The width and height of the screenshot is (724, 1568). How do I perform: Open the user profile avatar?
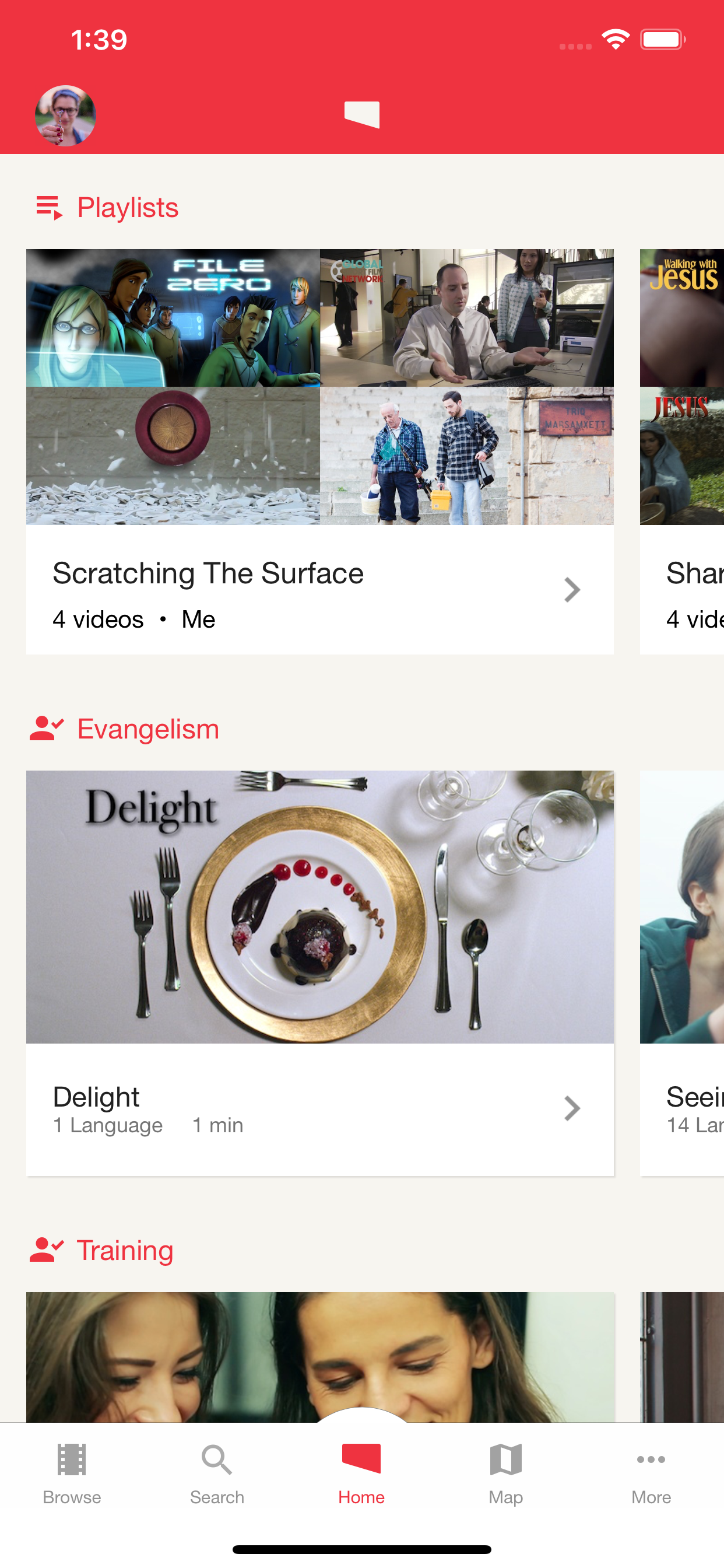click(65, 116)
